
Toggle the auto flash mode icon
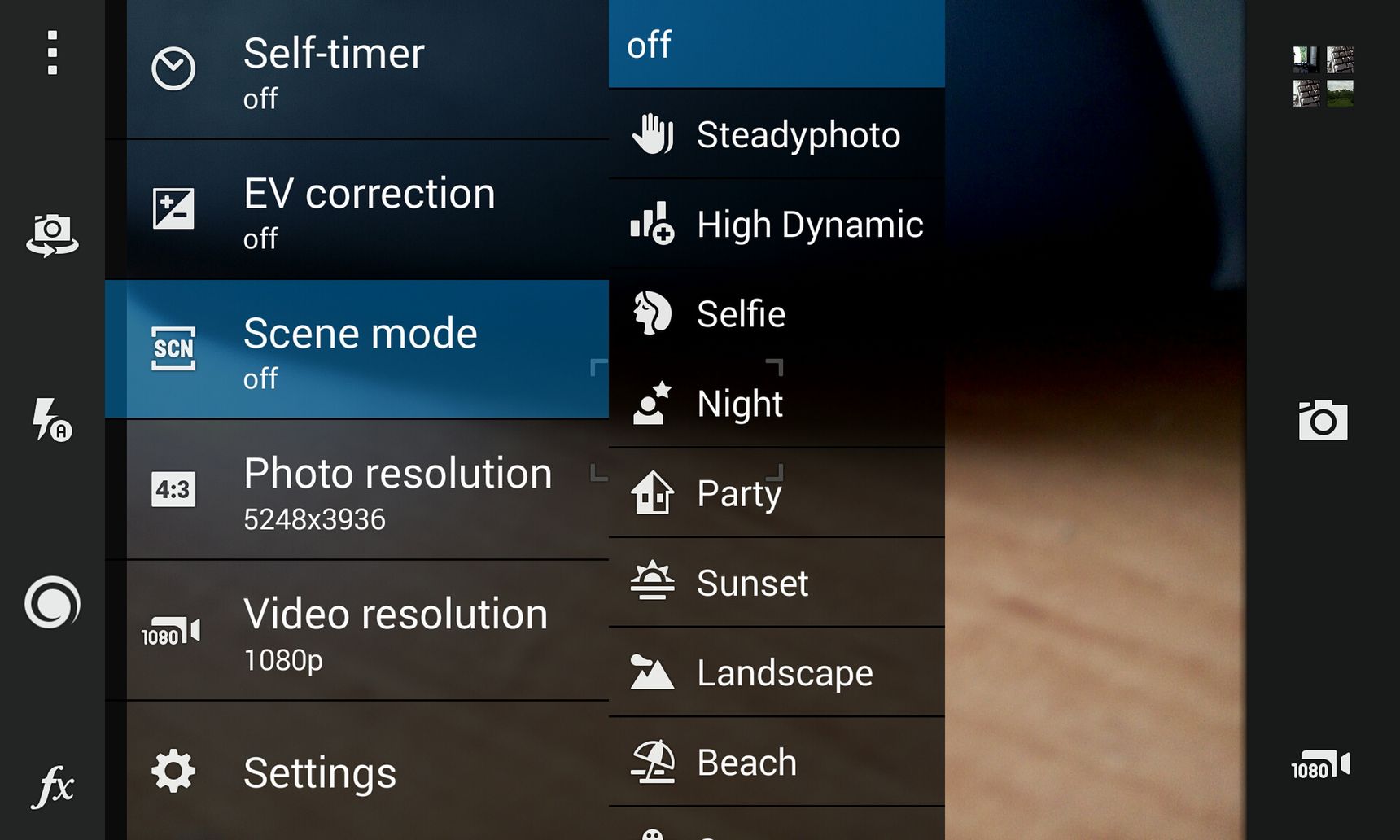pos(52,420)
